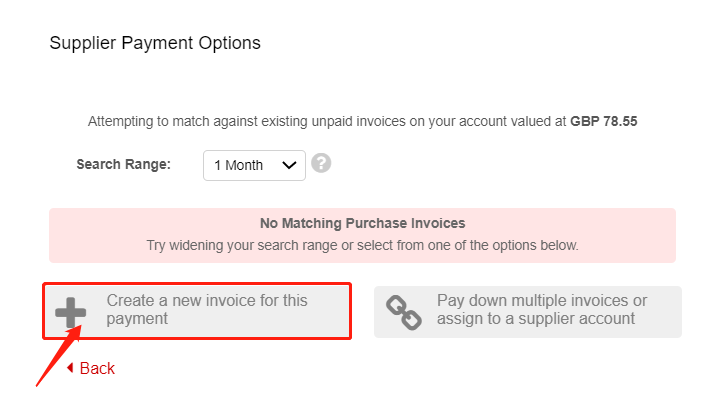Expand the dropdown using its chevron arrow
This screenshot has height=417, width=726.
tap(290, 165)
